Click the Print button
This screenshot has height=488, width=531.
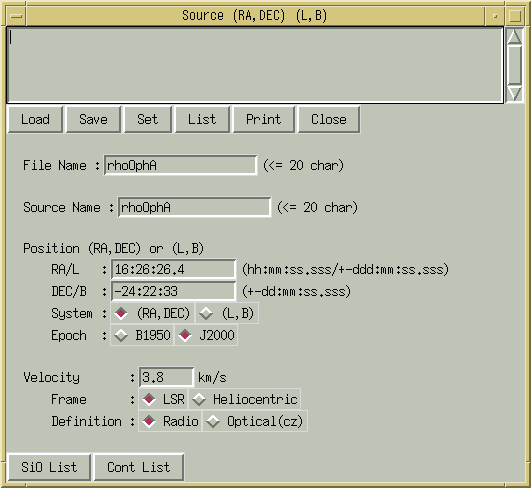264,119
